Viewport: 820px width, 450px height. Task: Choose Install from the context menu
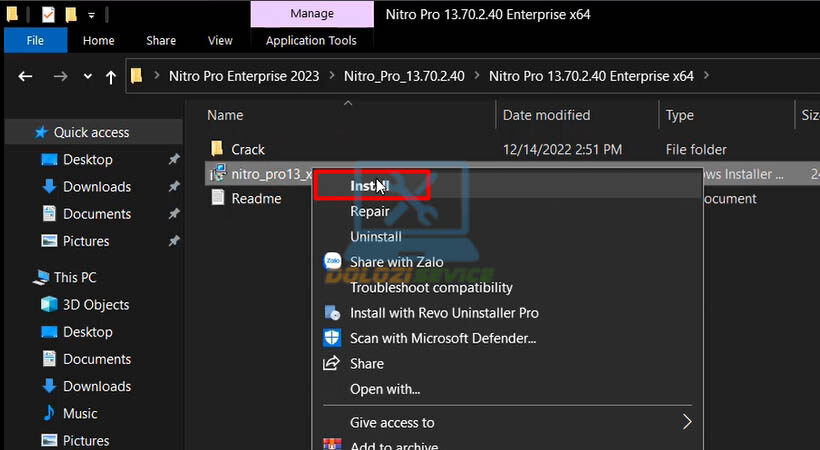click(x=368, y=186)
